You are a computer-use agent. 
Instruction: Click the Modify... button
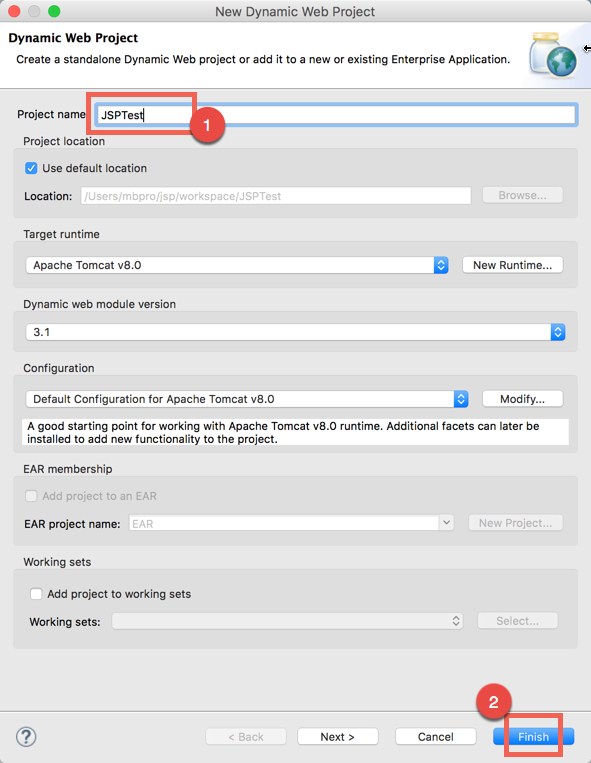tap(522, 399)
